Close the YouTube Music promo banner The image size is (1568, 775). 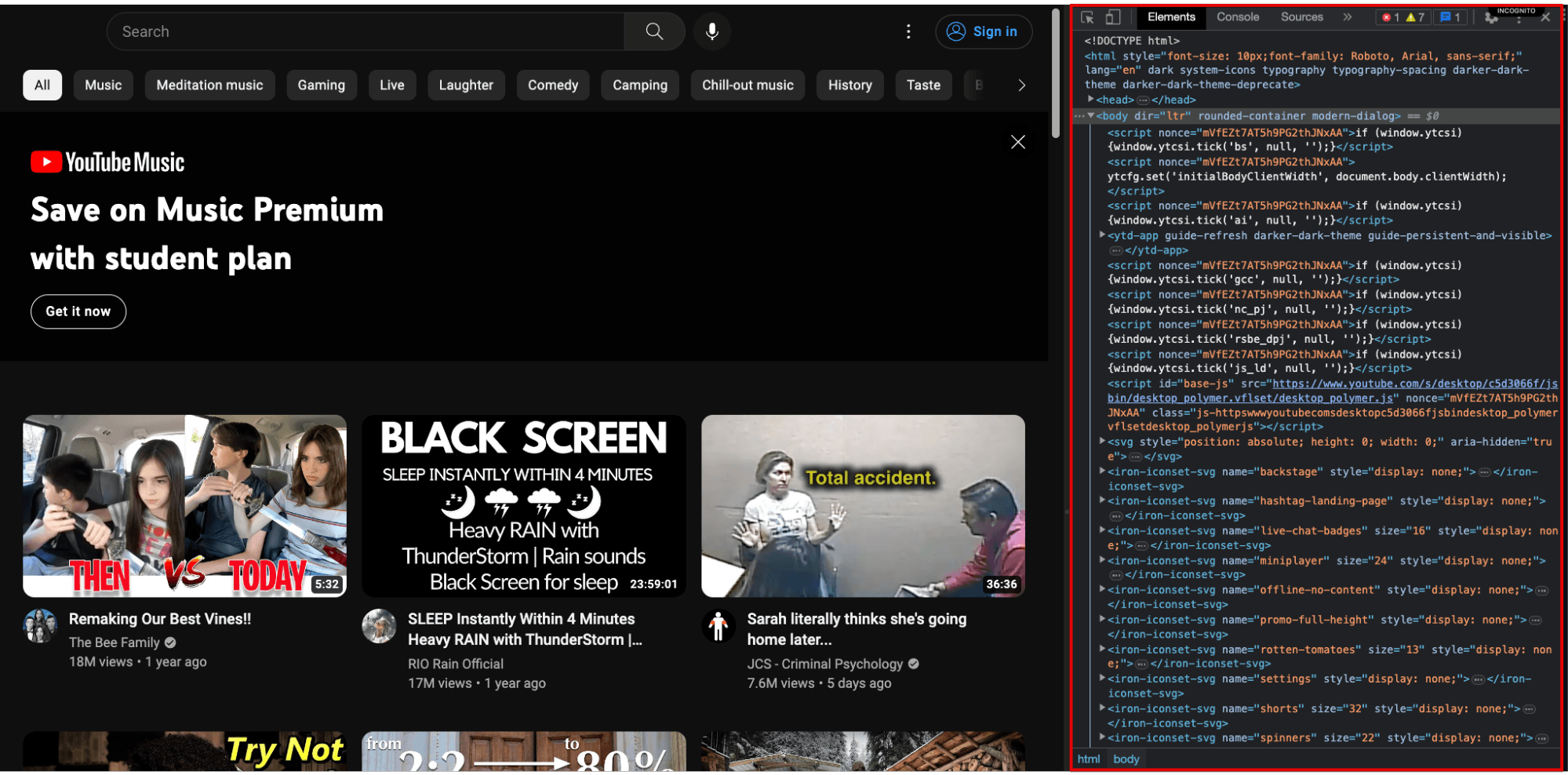tap(1018, 142)
